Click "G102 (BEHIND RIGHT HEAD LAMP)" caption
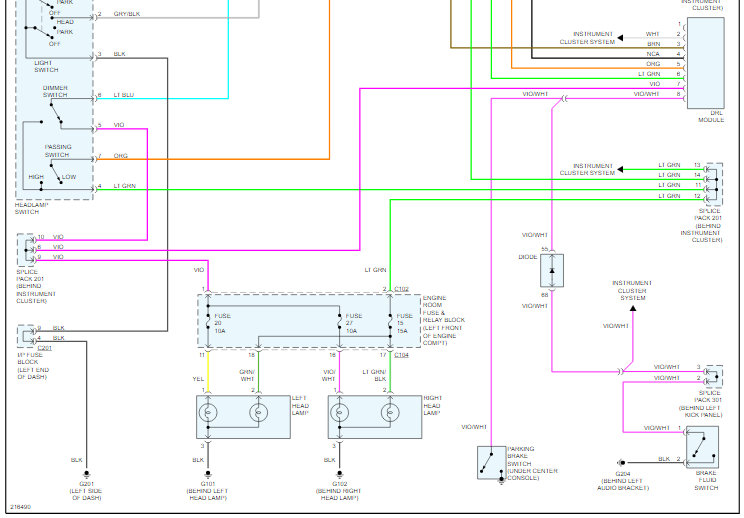 click(x=339, y=491)
